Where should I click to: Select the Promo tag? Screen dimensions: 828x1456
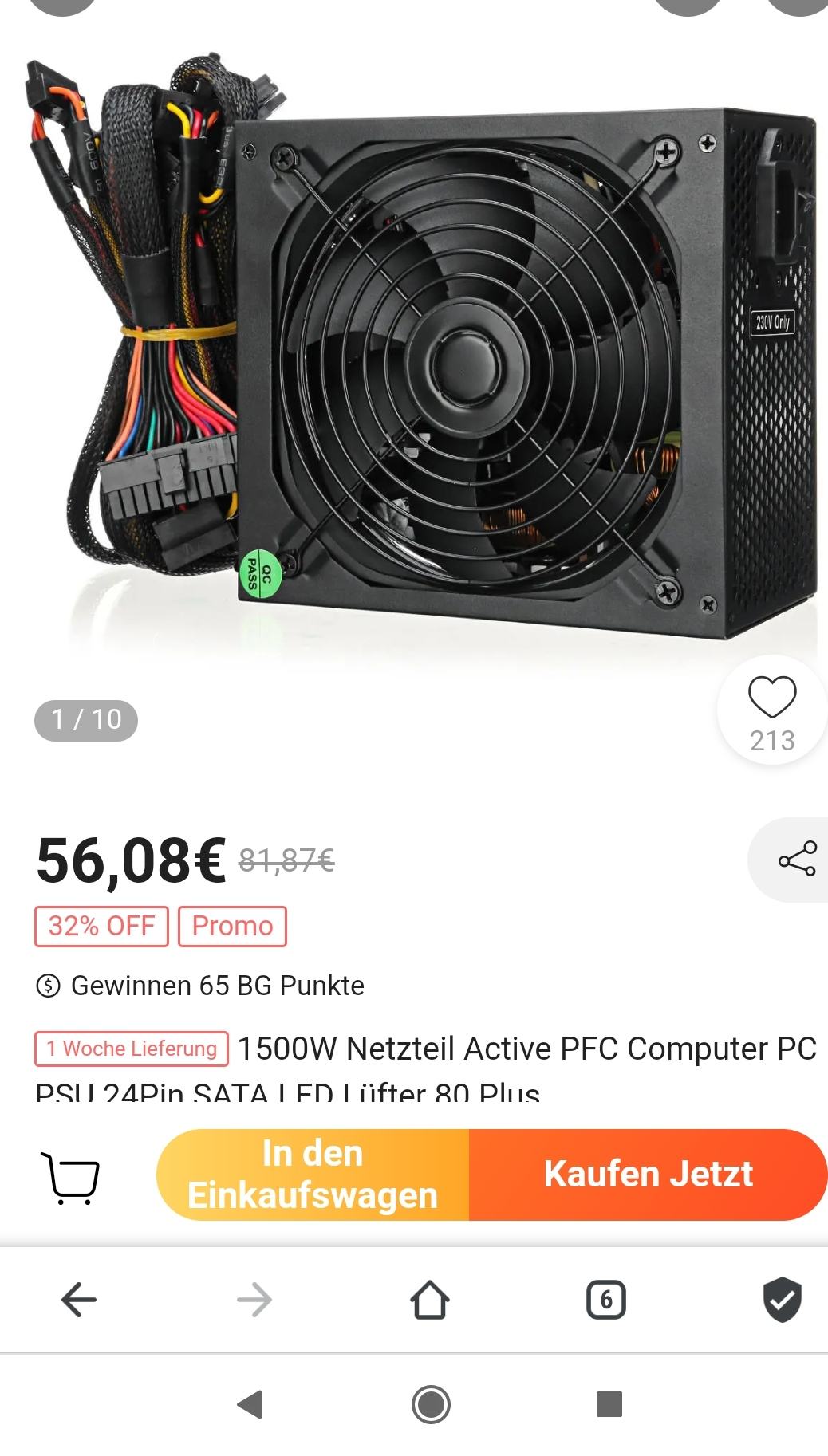[232, 926]
